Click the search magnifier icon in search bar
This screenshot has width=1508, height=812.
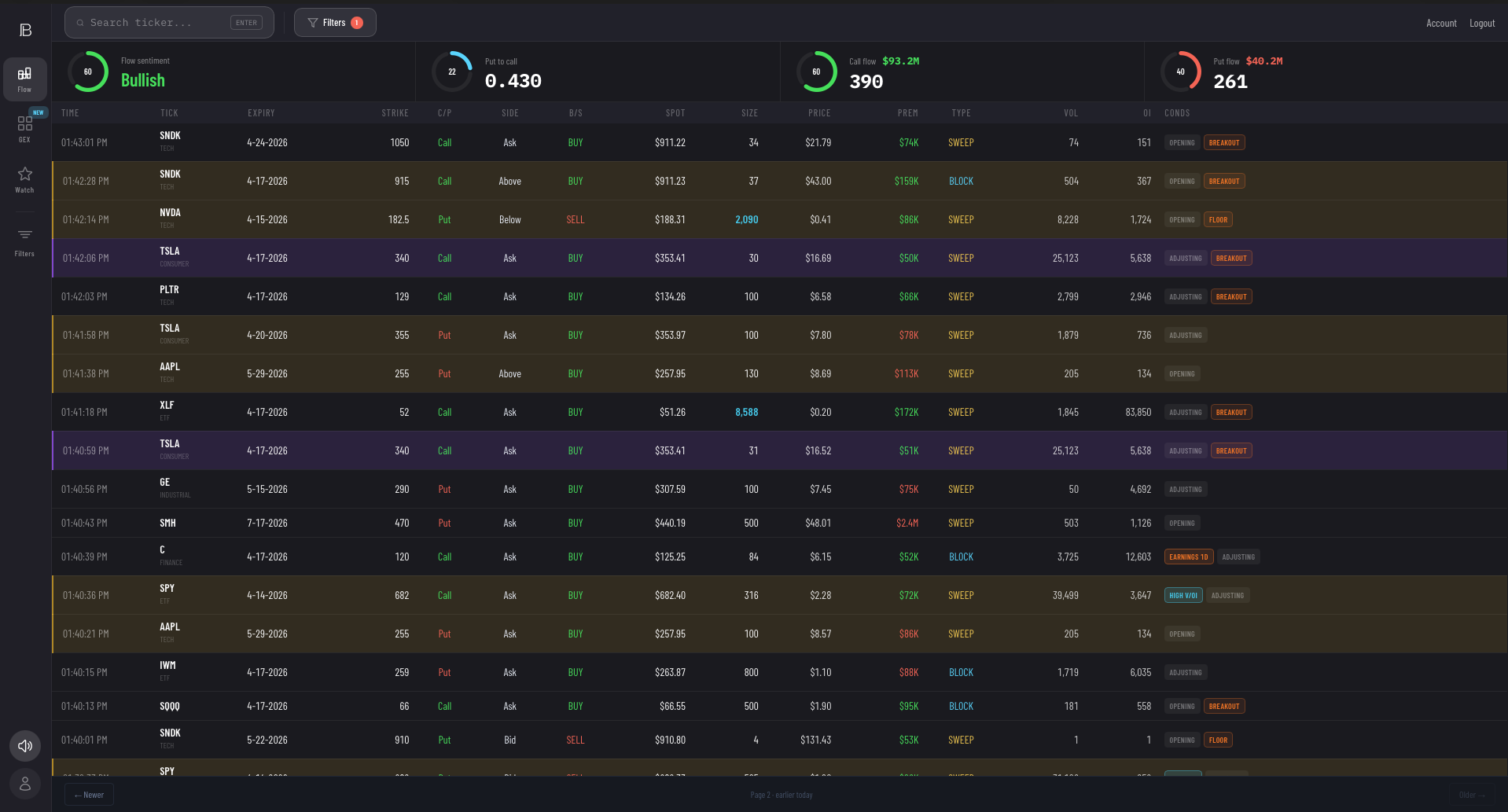coord(79,22)
